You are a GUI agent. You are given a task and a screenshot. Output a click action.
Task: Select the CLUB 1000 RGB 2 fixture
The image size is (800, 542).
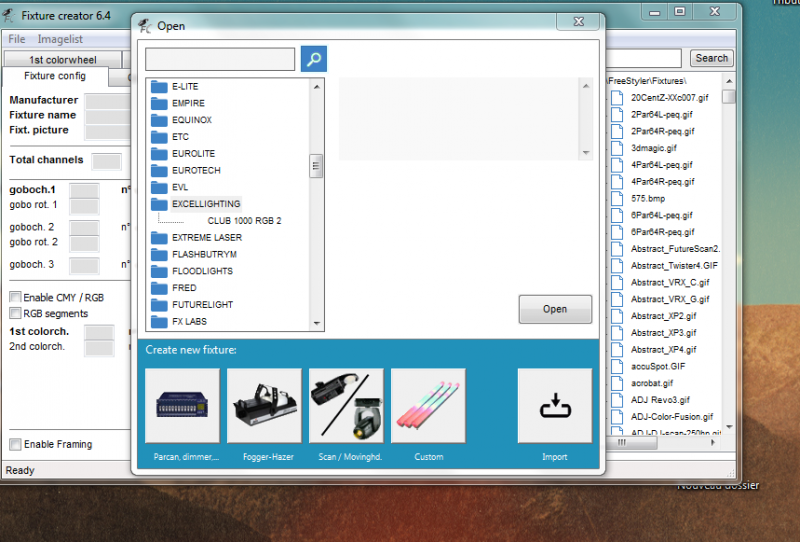pyautogui.click(x=244, y=221)
